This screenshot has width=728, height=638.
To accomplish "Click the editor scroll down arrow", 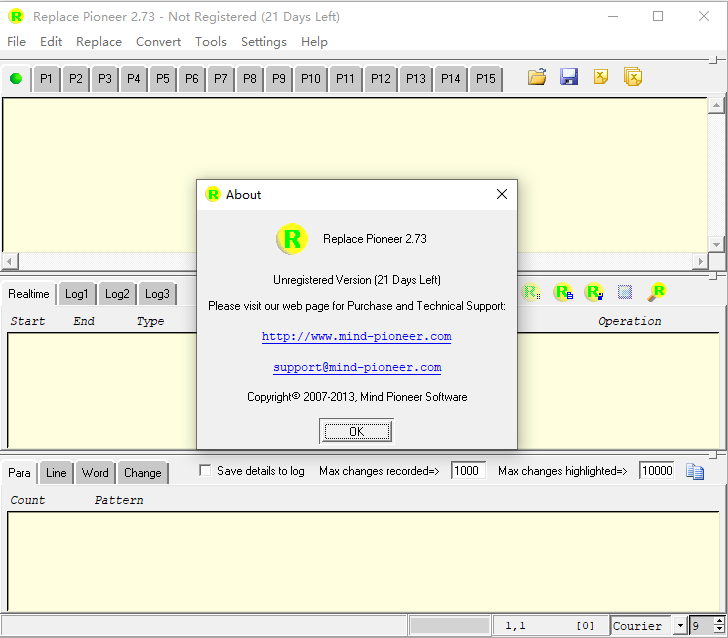I will coord(716,244).
